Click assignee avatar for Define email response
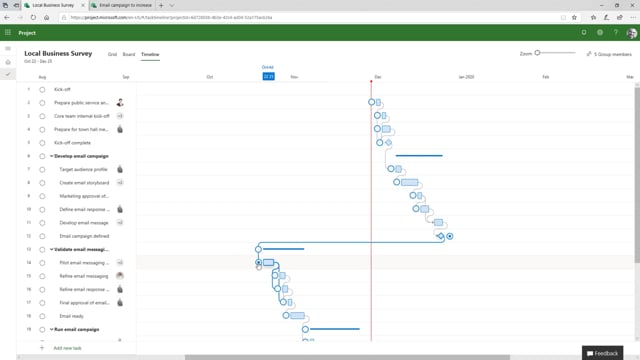 click(120, 209)
